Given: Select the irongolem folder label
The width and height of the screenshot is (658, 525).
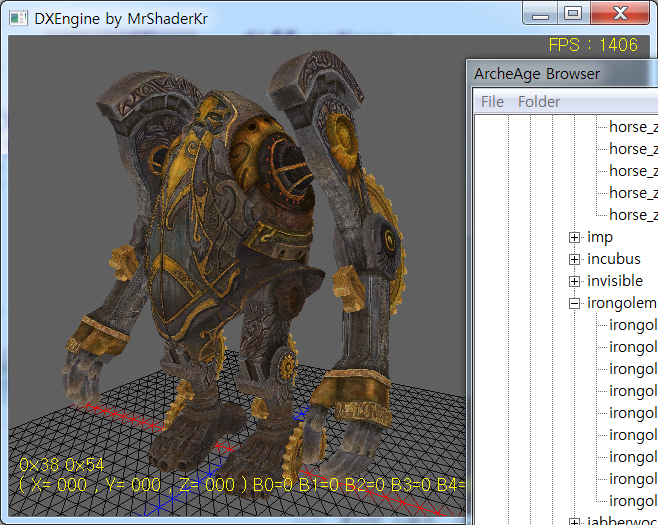Looking at the screenshot, I should click(621, 303).
